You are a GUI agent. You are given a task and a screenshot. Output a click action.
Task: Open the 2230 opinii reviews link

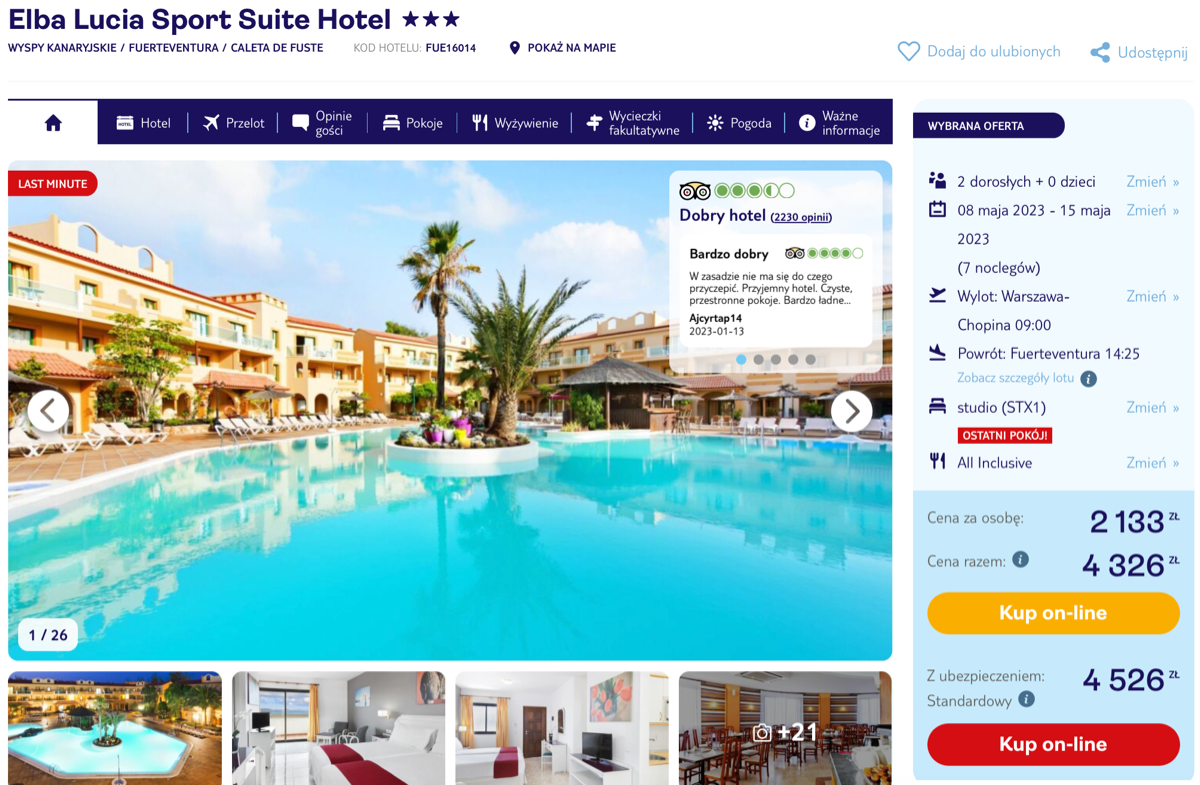point(801,217)
